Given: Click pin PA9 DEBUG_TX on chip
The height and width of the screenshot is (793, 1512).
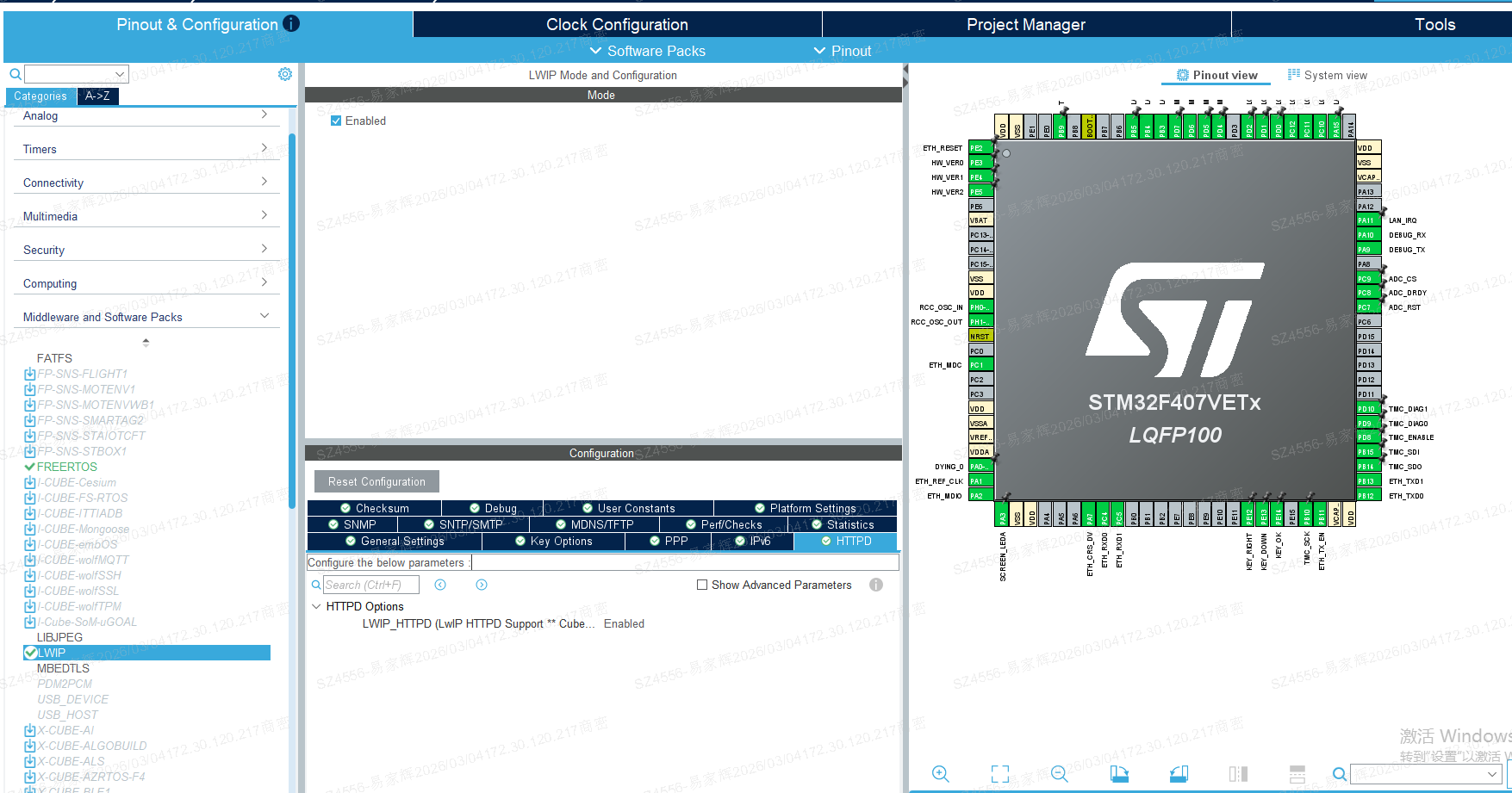Looking at the screenshot, I should [1368, 250].
